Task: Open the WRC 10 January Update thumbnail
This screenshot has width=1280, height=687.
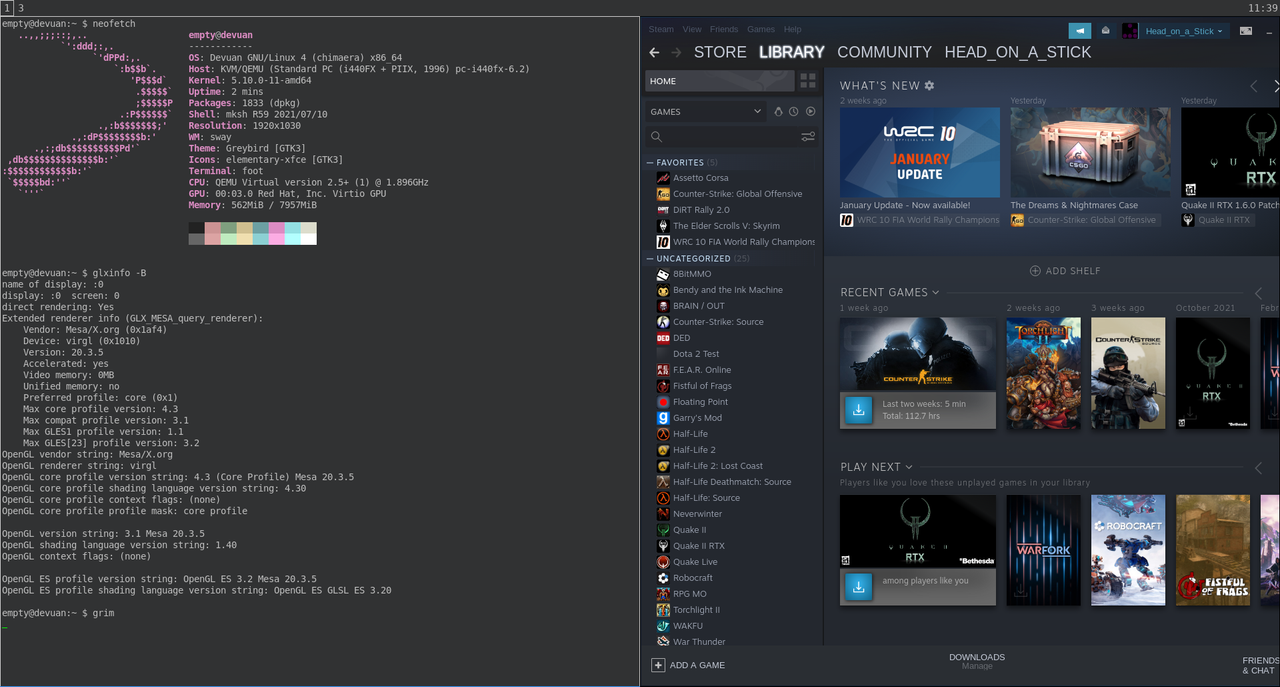Action: click(x=920, y=153)
